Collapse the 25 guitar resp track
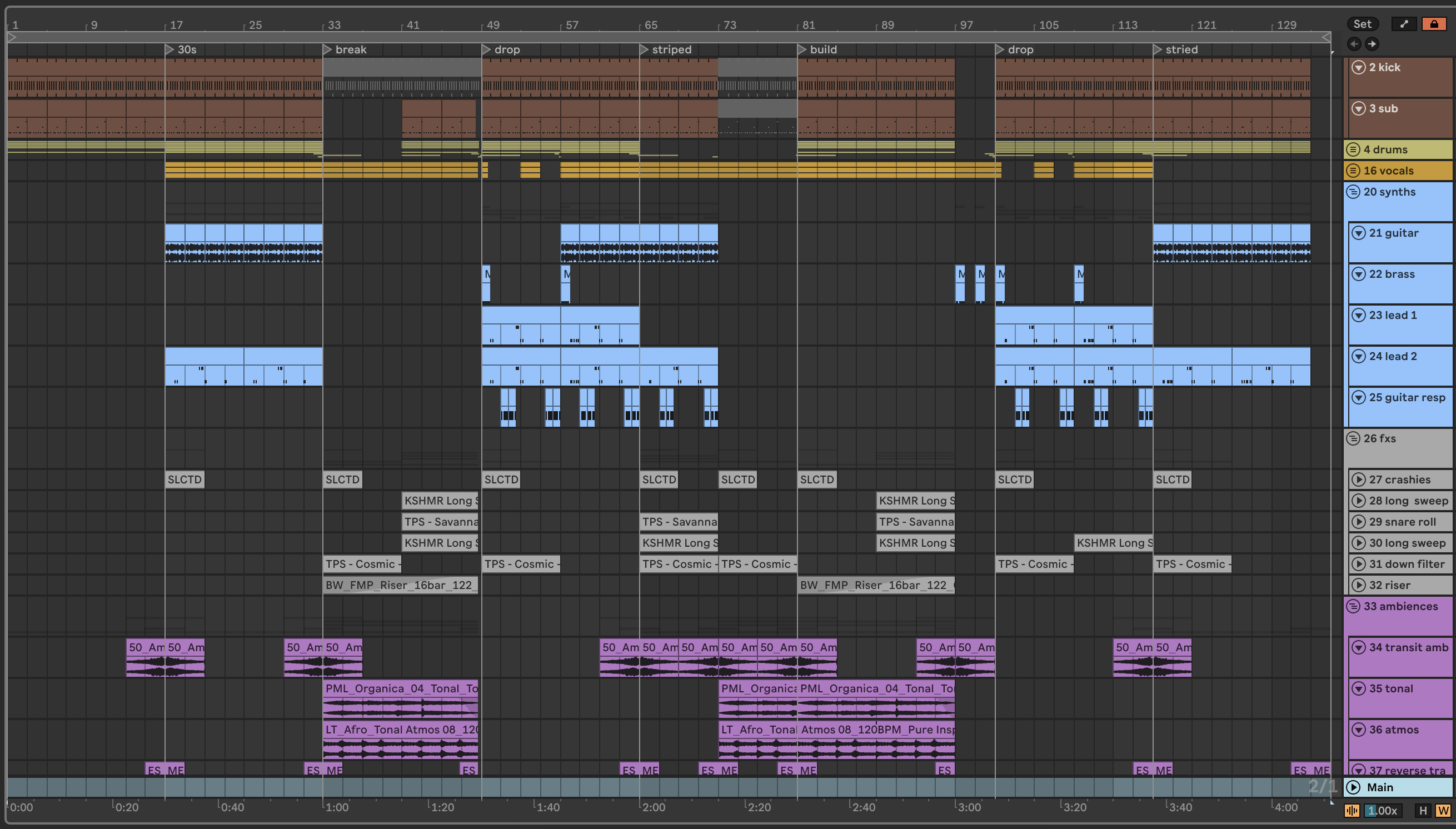The width and height of the screenshot is (1456, 829). [1359, 397]
